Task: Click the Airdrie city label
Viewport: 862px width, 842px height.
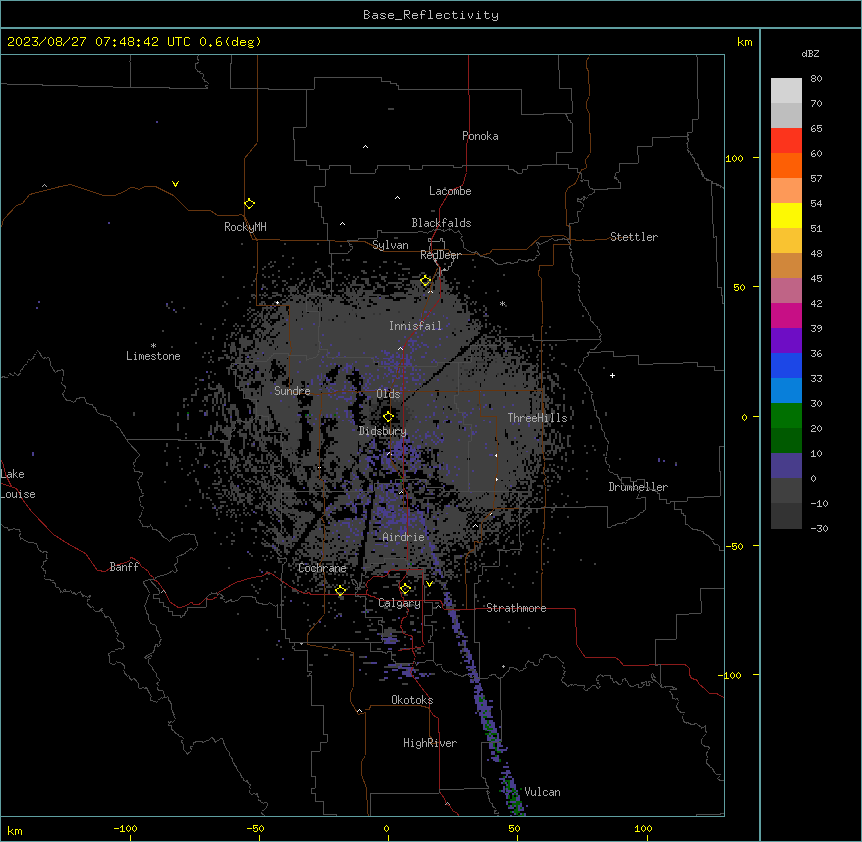Action: click(404, 537)
